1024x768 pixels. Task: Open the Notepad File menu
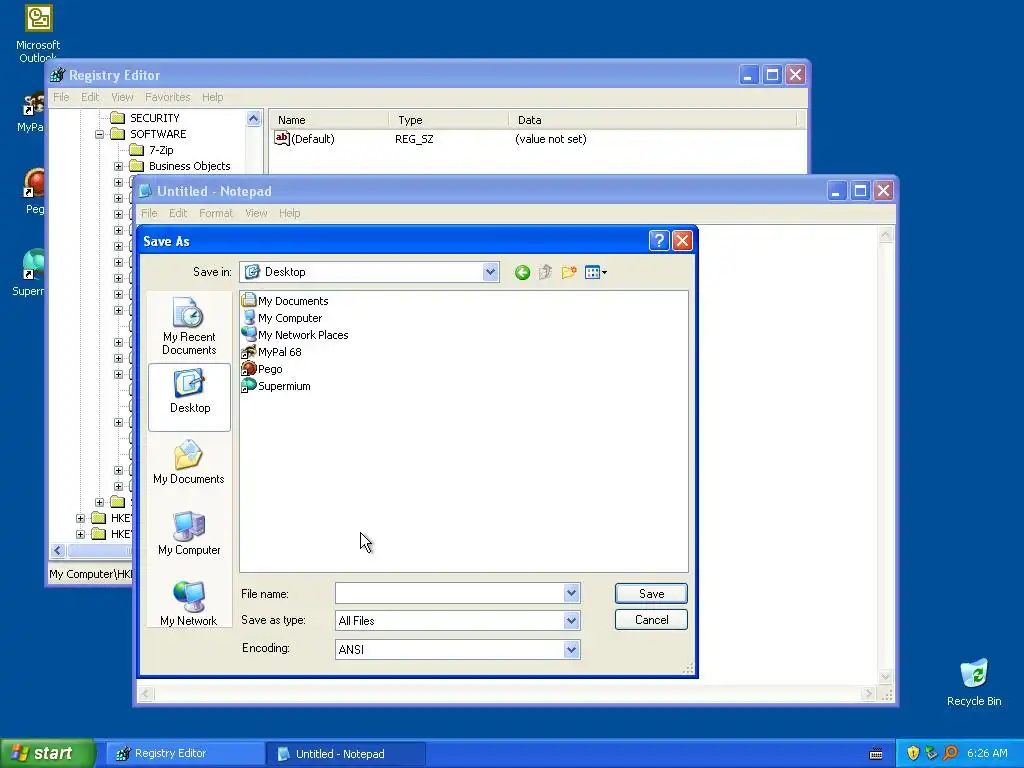(x=149, y=213)
